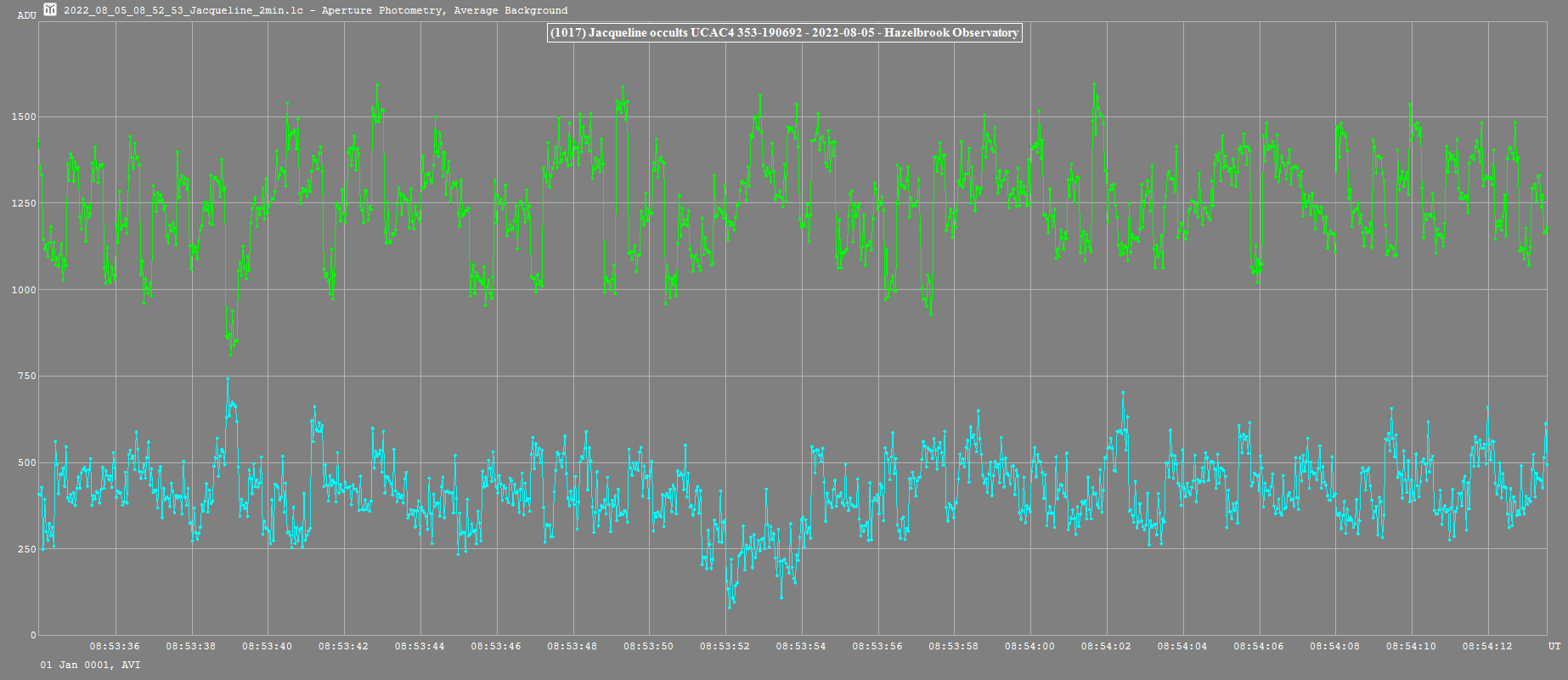Pick the 08:53:58 time axis label

pyautogui.click(x=954, y=646)
